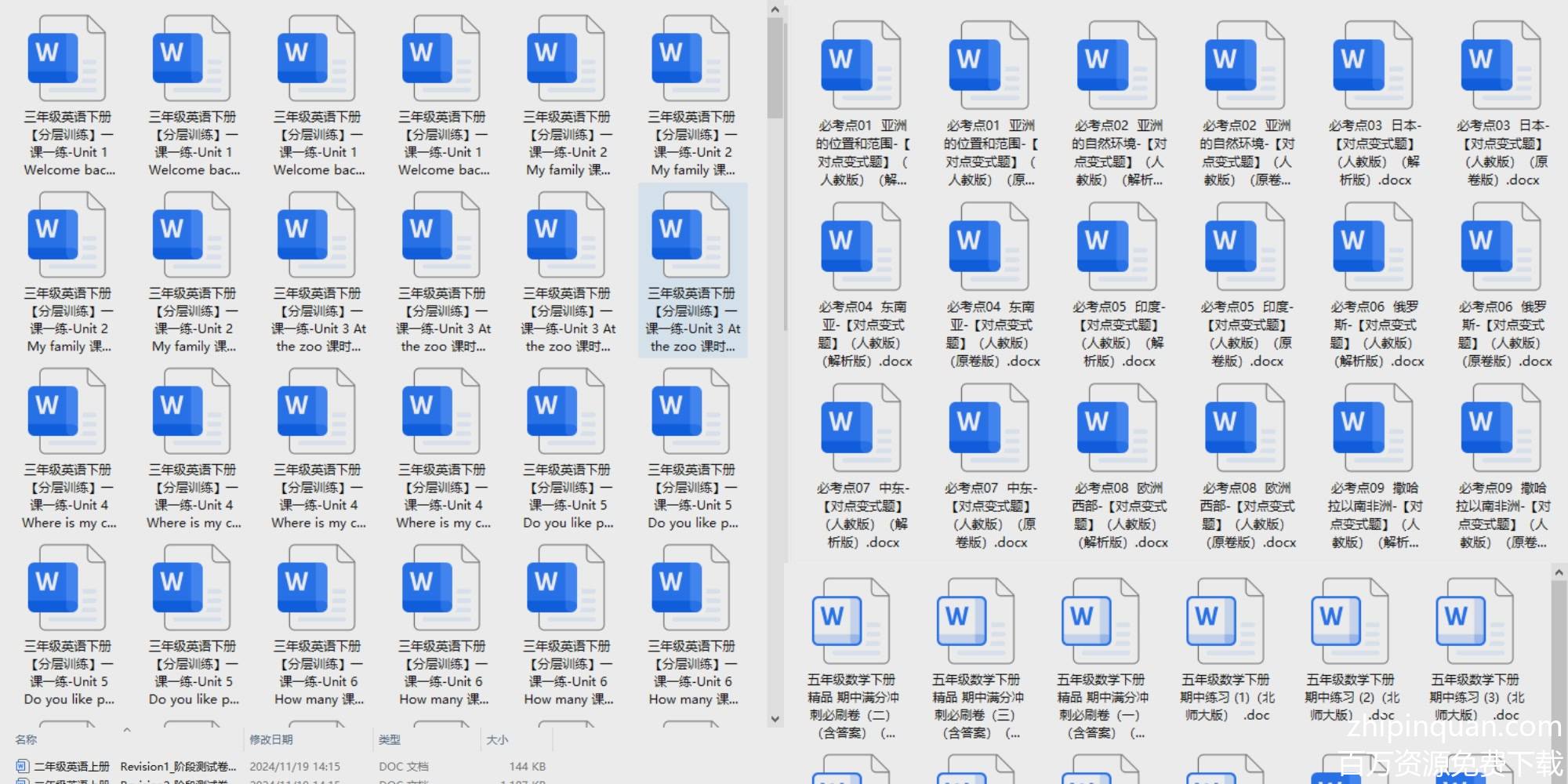
Task: Select 五年级数学下册 期中满分冲刺必刷卷 (二) file
Action: [x=852, y=659]
